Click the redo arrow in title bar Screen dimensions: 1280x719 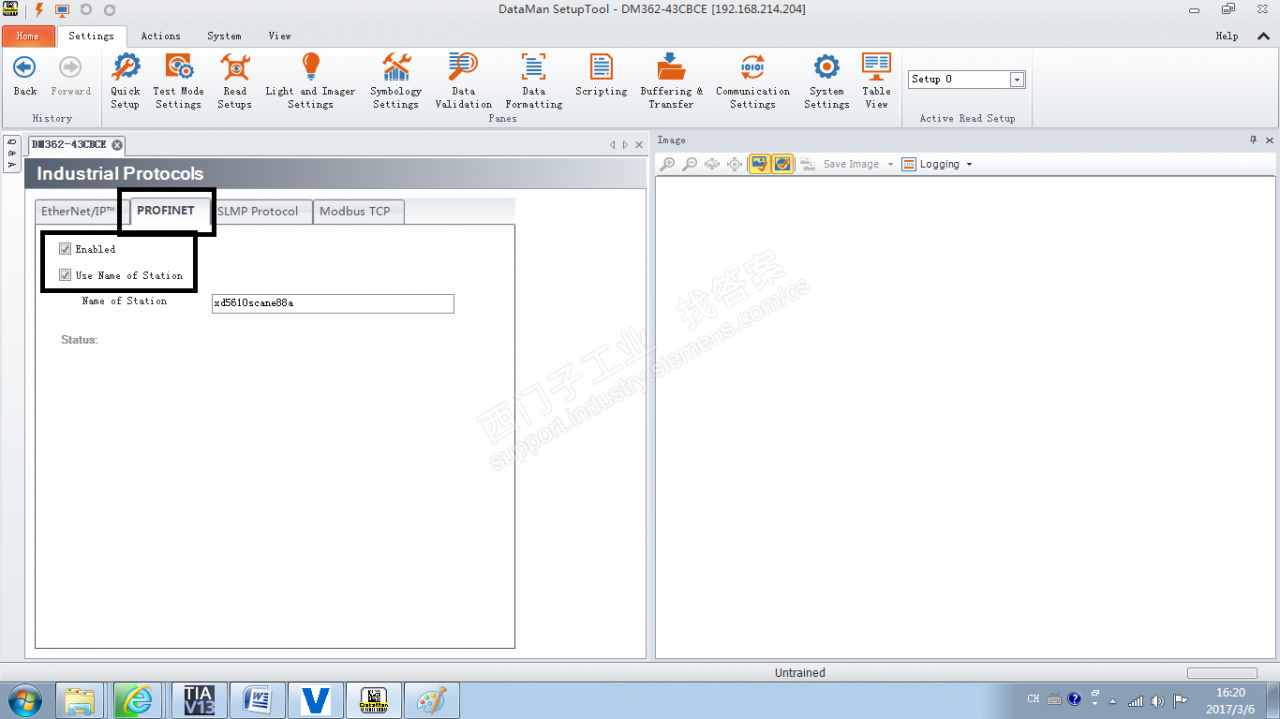tap(110, 10)
